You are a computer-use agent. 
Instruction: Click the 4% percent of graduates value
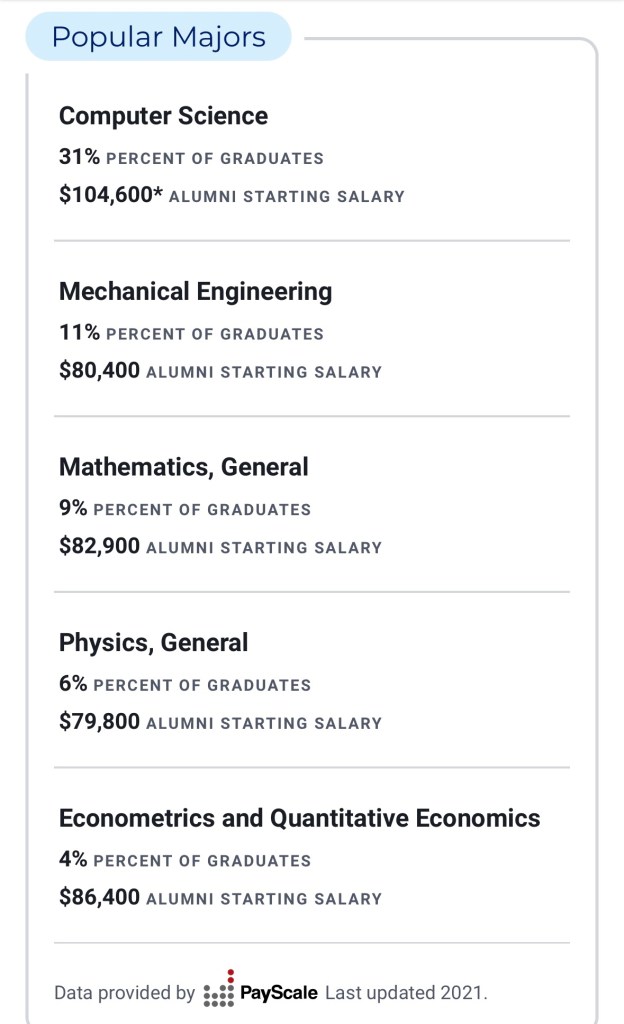pos(73,860)
